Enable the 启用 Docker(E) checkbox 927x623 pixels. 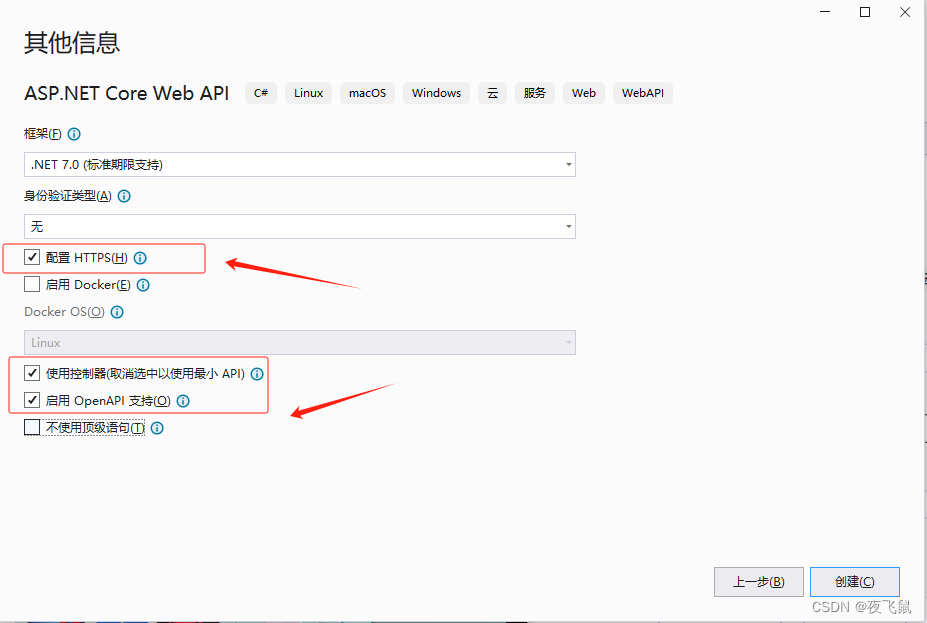[x=32, y=284]
